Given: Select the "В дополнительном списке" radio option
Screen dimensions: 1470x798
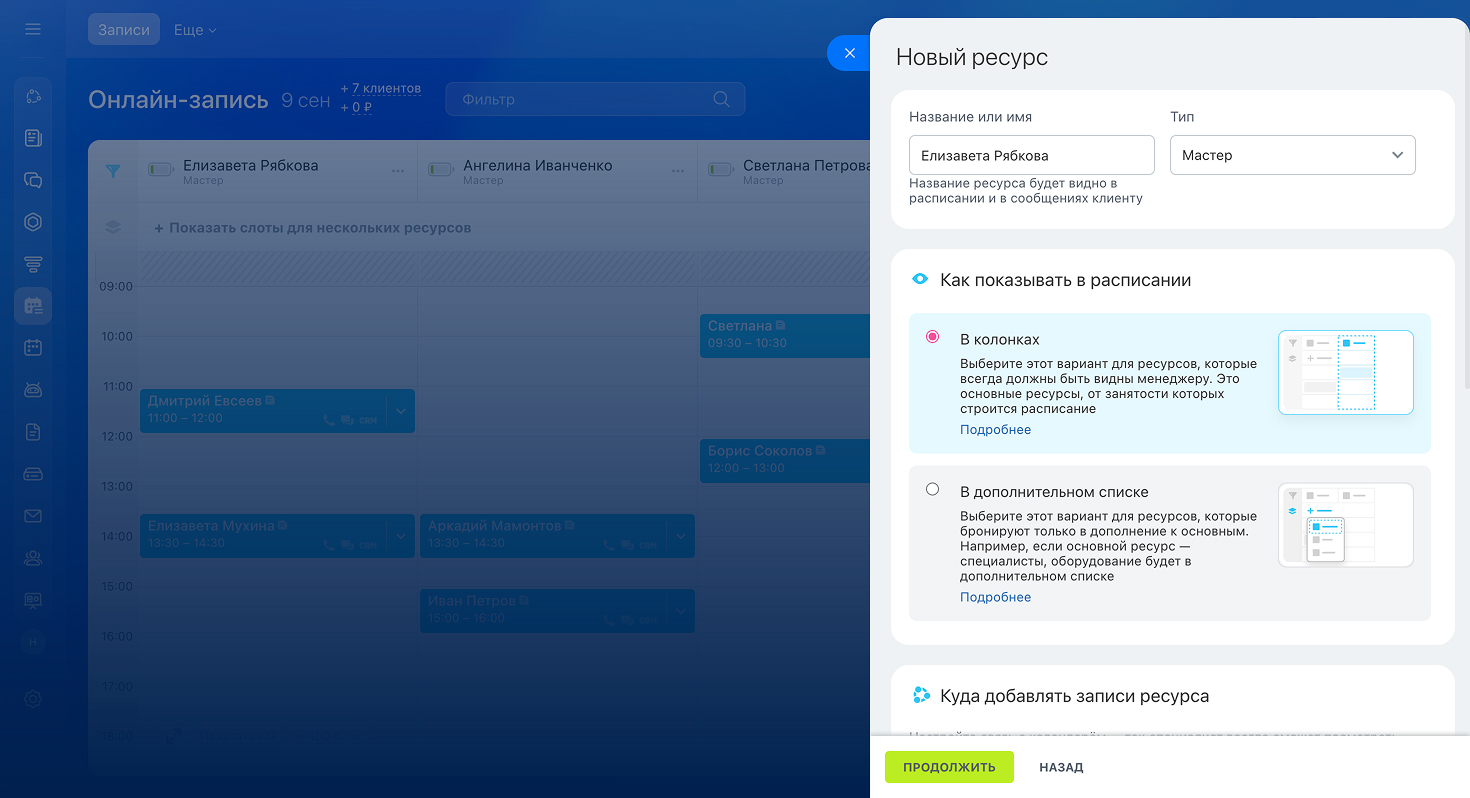Looking at the screenshot, I should point(933,489).
